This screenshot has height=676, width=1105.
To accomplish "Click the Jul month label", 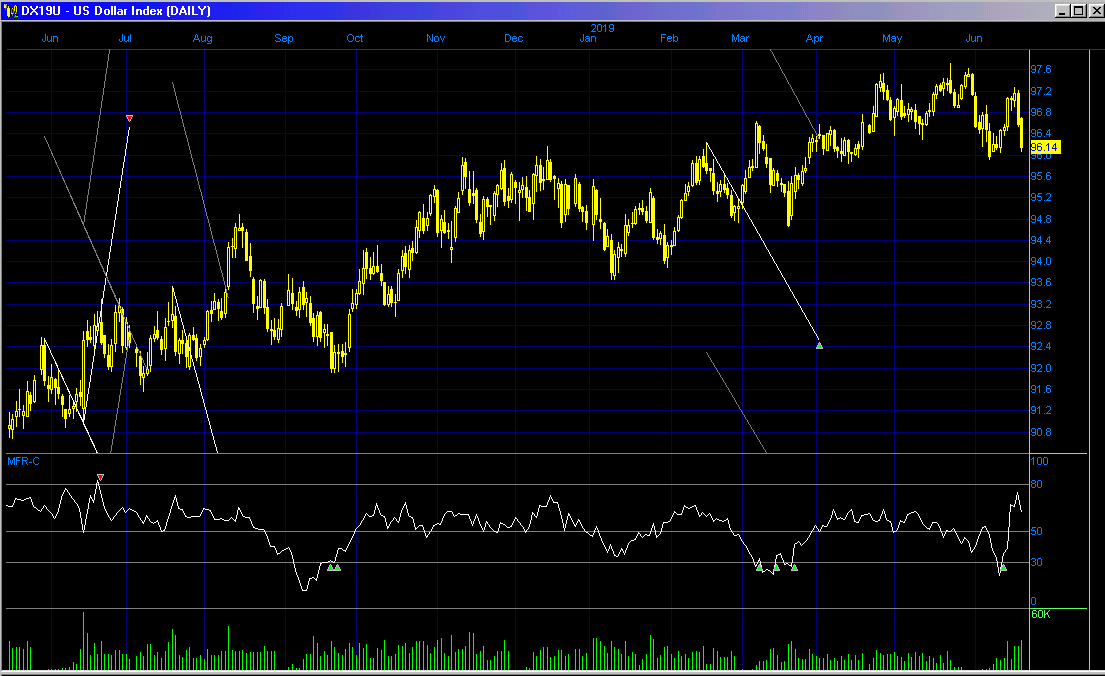I will click(125, 38).
